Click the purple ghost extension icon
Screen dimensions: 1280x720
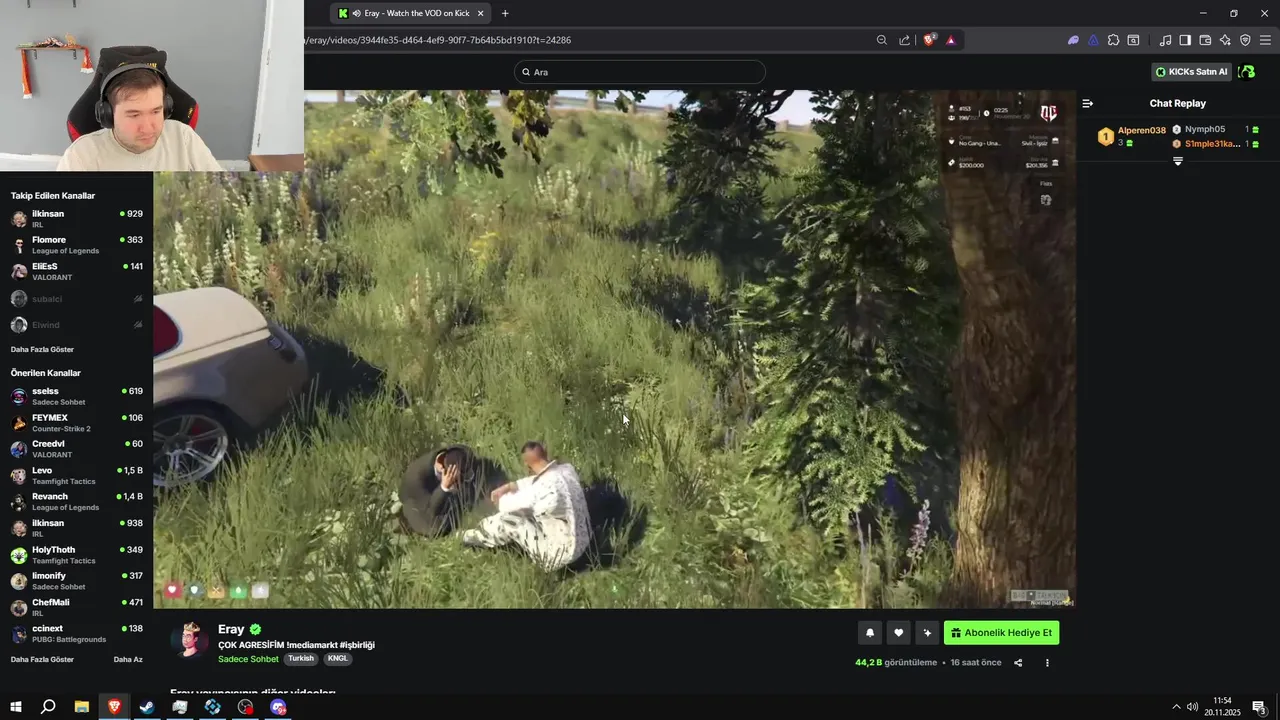(x=1073, y=40)
